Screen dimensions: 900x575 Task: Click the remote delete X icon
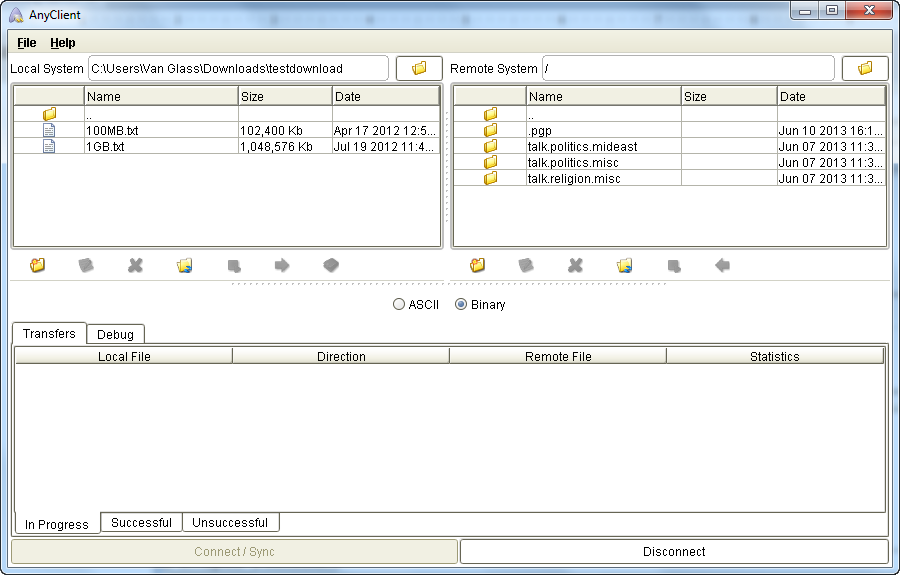click(x=576, y=266)
